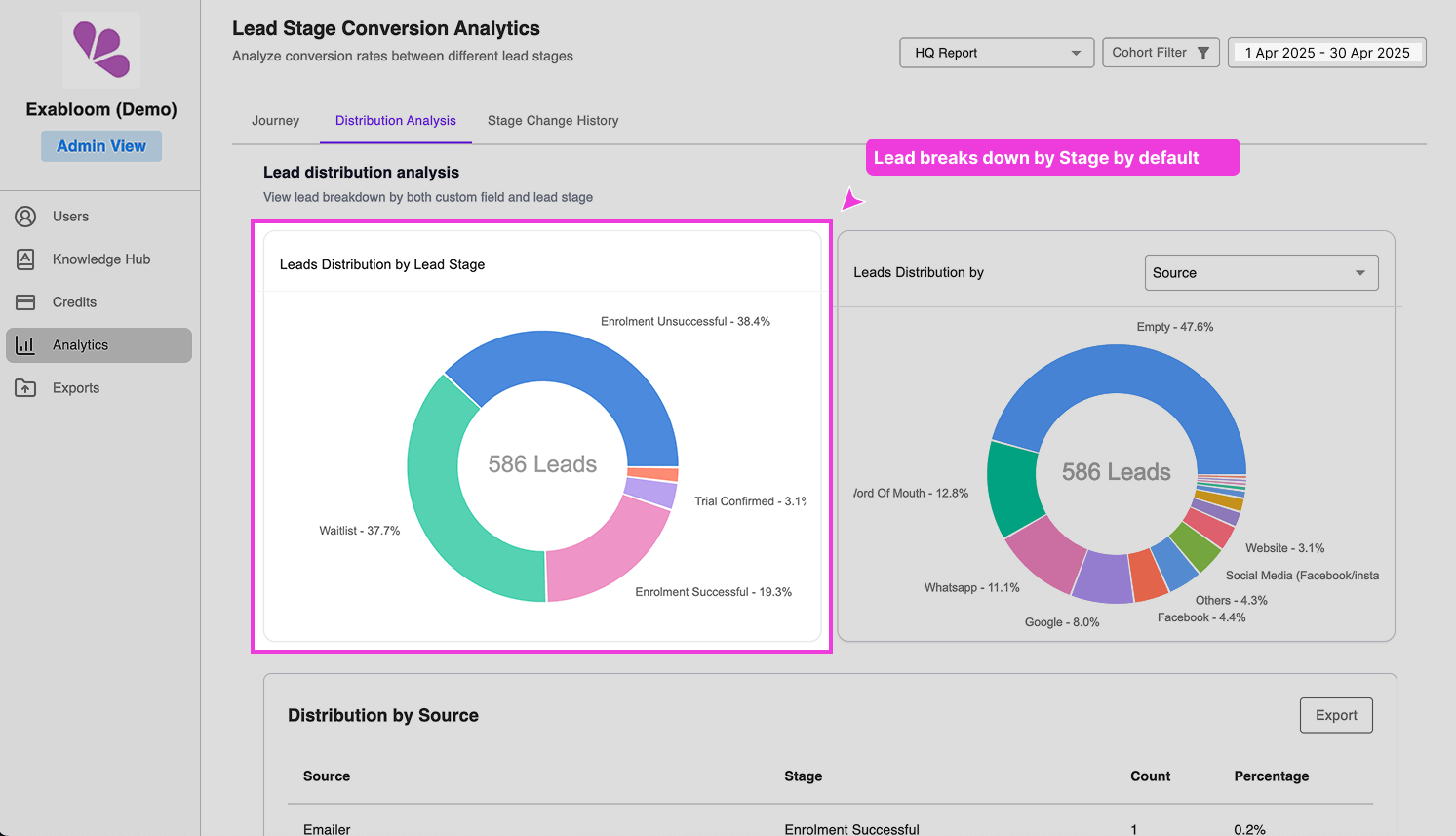Switch to the Journey tab
Screen dimensions: 1456x836
pos(275,120)
